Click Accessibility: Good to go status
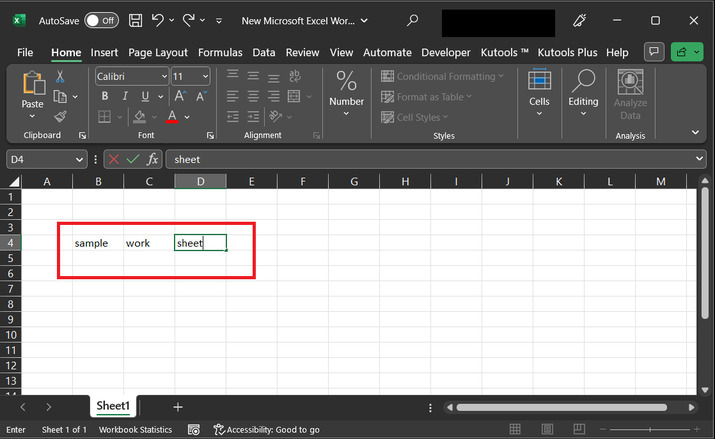Image resolution: width=715 pixels, height=439 pixels. pos(267,429)
